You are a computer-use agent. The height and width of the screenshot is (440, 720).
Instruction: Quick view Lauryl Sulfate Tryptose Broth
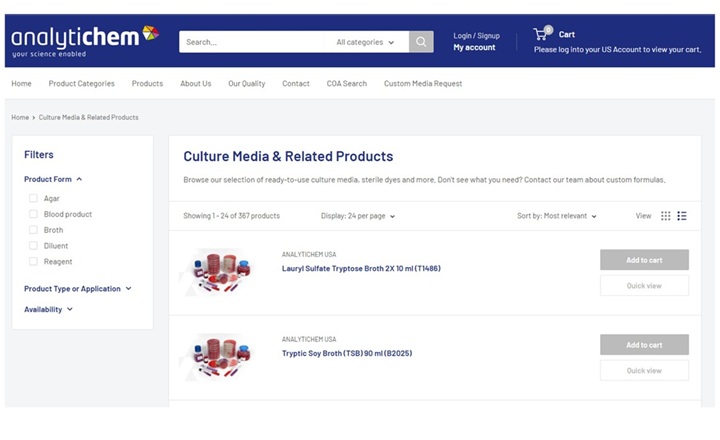pos(644,286)
